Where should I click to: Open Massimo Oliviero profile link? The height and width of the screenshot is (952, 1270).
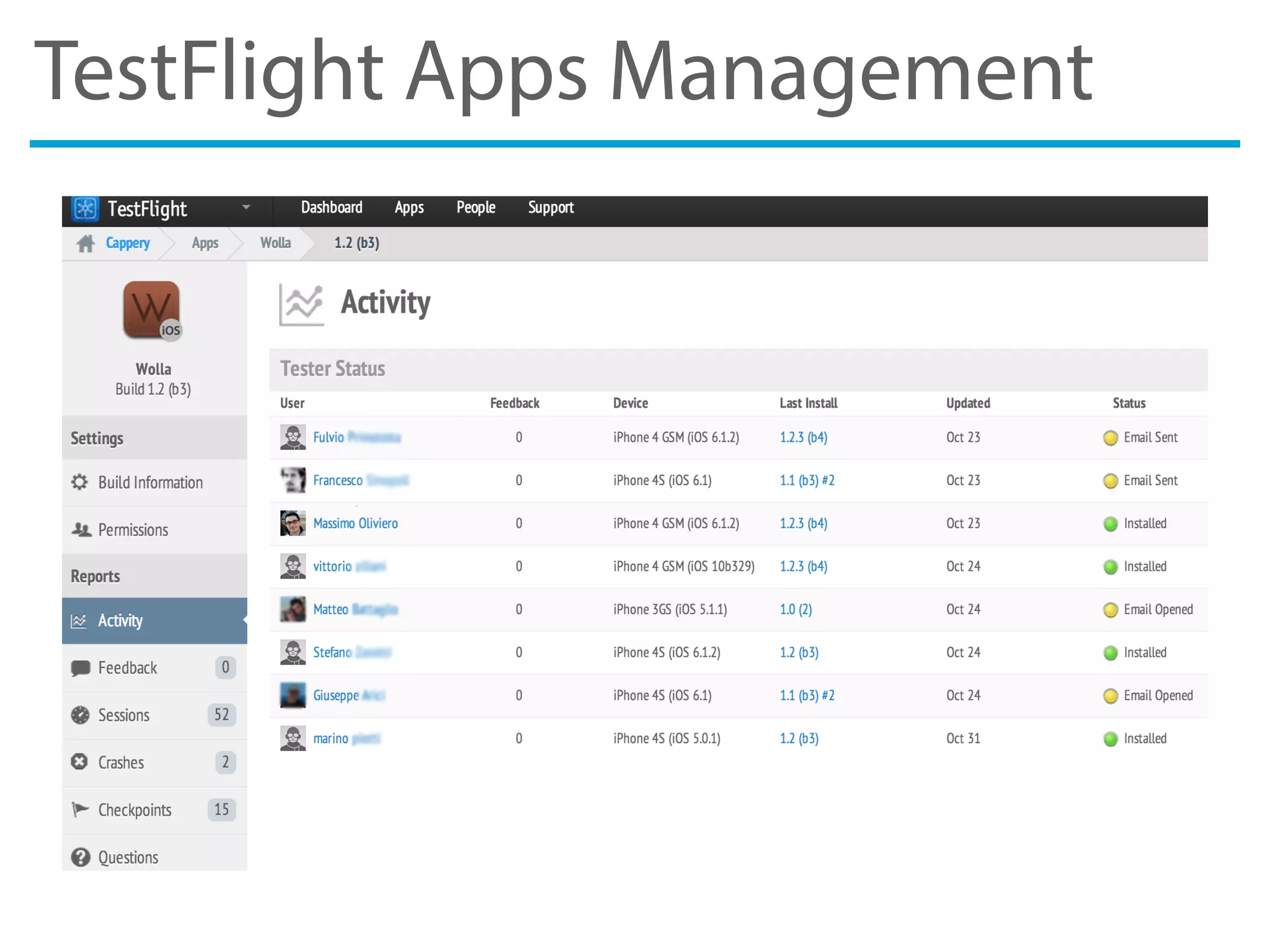pos(355,523)
